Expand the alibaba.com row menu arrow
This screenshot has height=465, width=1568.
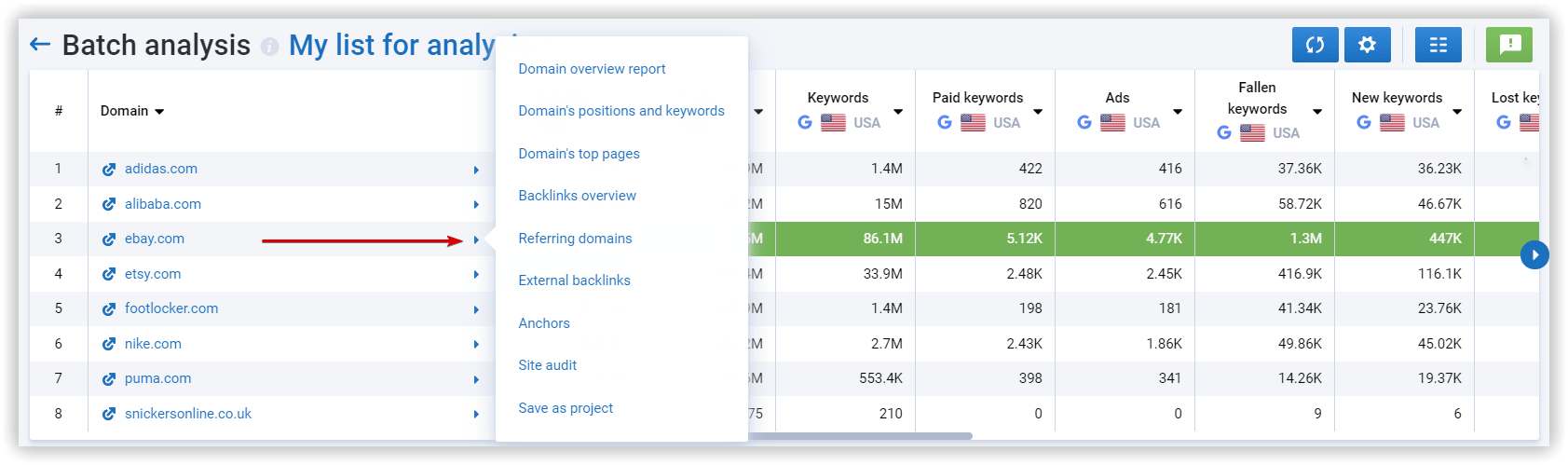coord(476,204)
